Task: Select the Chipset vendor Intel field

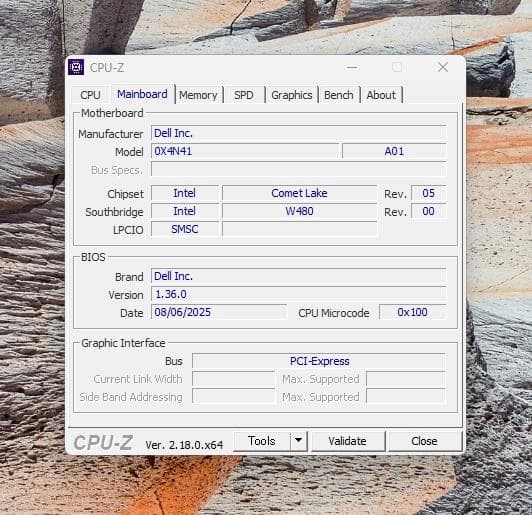Action: (x=185, y=193)
